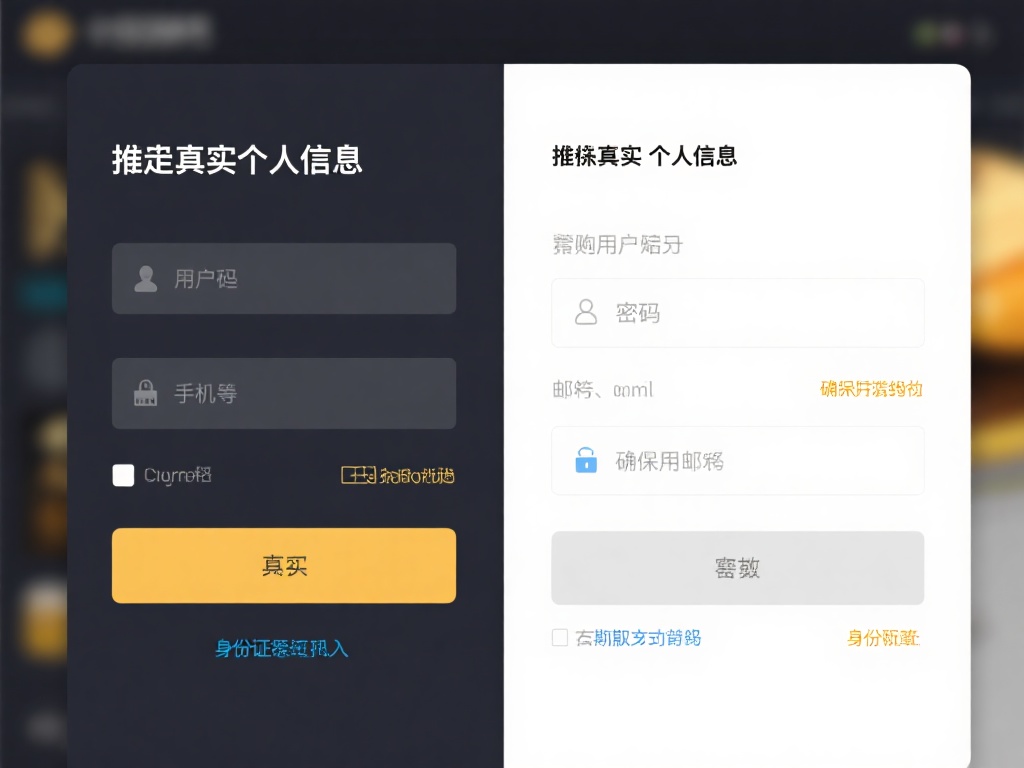Click the person icon inside the 密码 field
This screenshot has height=768, width=1024.
coord(584,312)
